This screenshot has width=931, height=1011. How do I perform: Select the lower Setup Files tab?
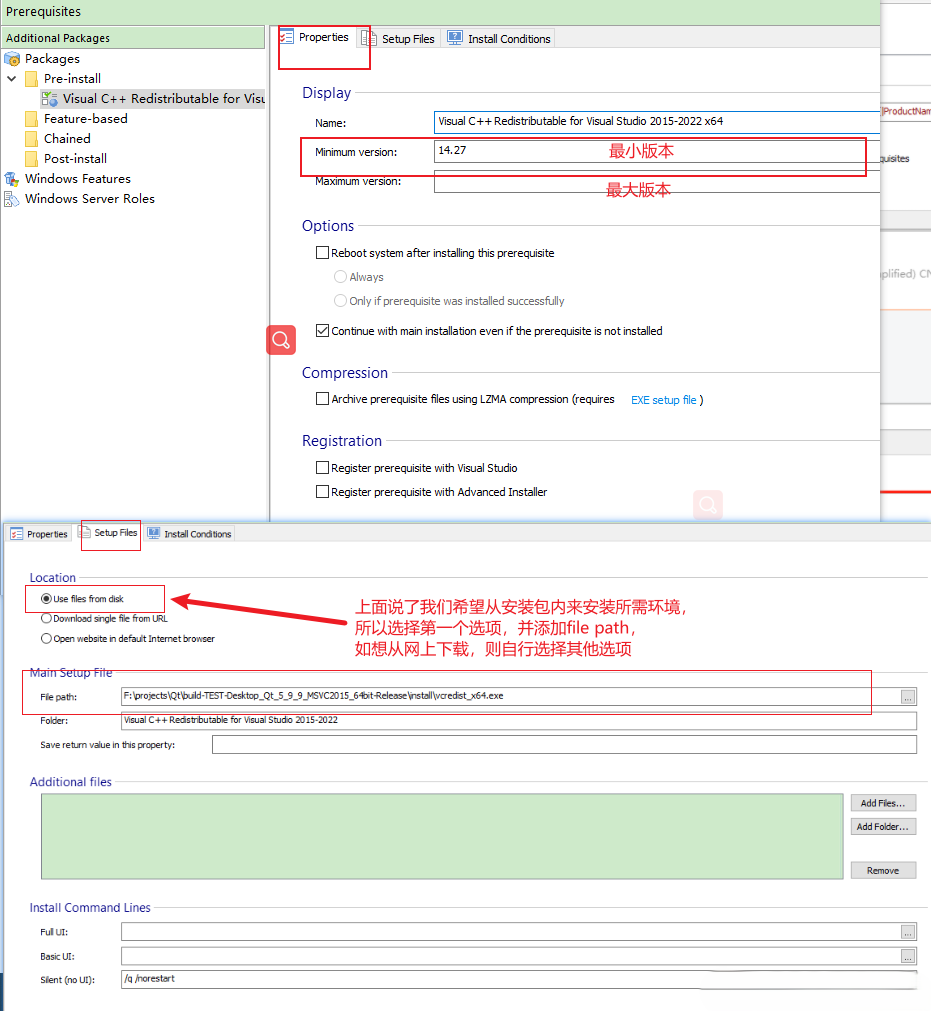[108, 533]
